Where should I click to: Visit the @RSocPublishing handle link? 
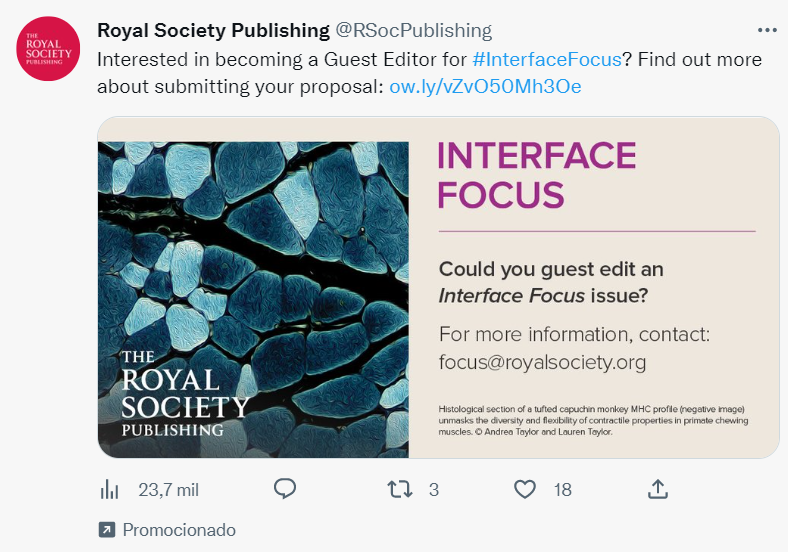[413, 31]
